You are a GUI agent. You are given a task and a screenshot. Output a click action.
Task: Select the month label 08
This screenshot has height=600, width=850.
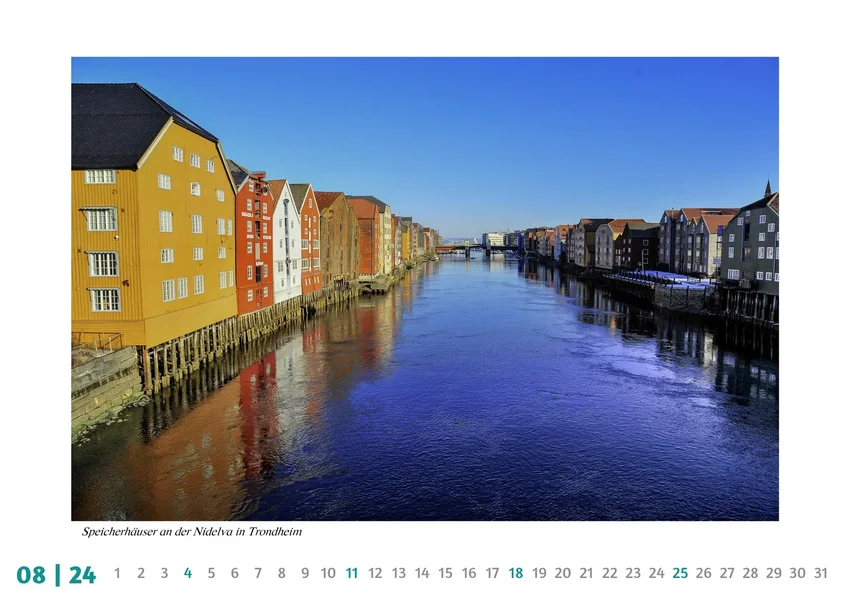click(x=31, y=575)
